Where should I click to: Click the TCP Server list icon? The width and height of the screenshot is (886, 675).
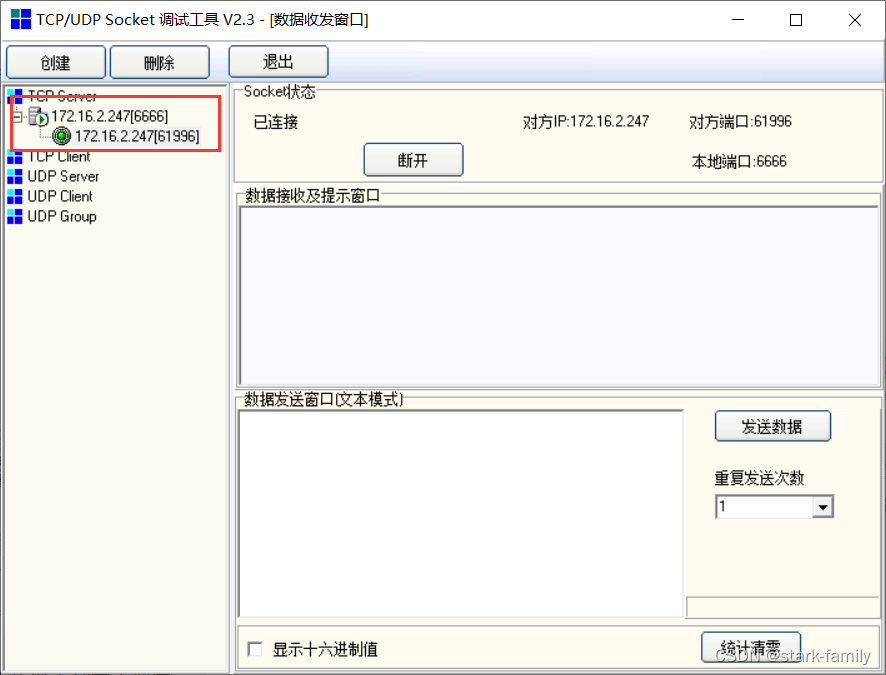click(x=14, y=96)
